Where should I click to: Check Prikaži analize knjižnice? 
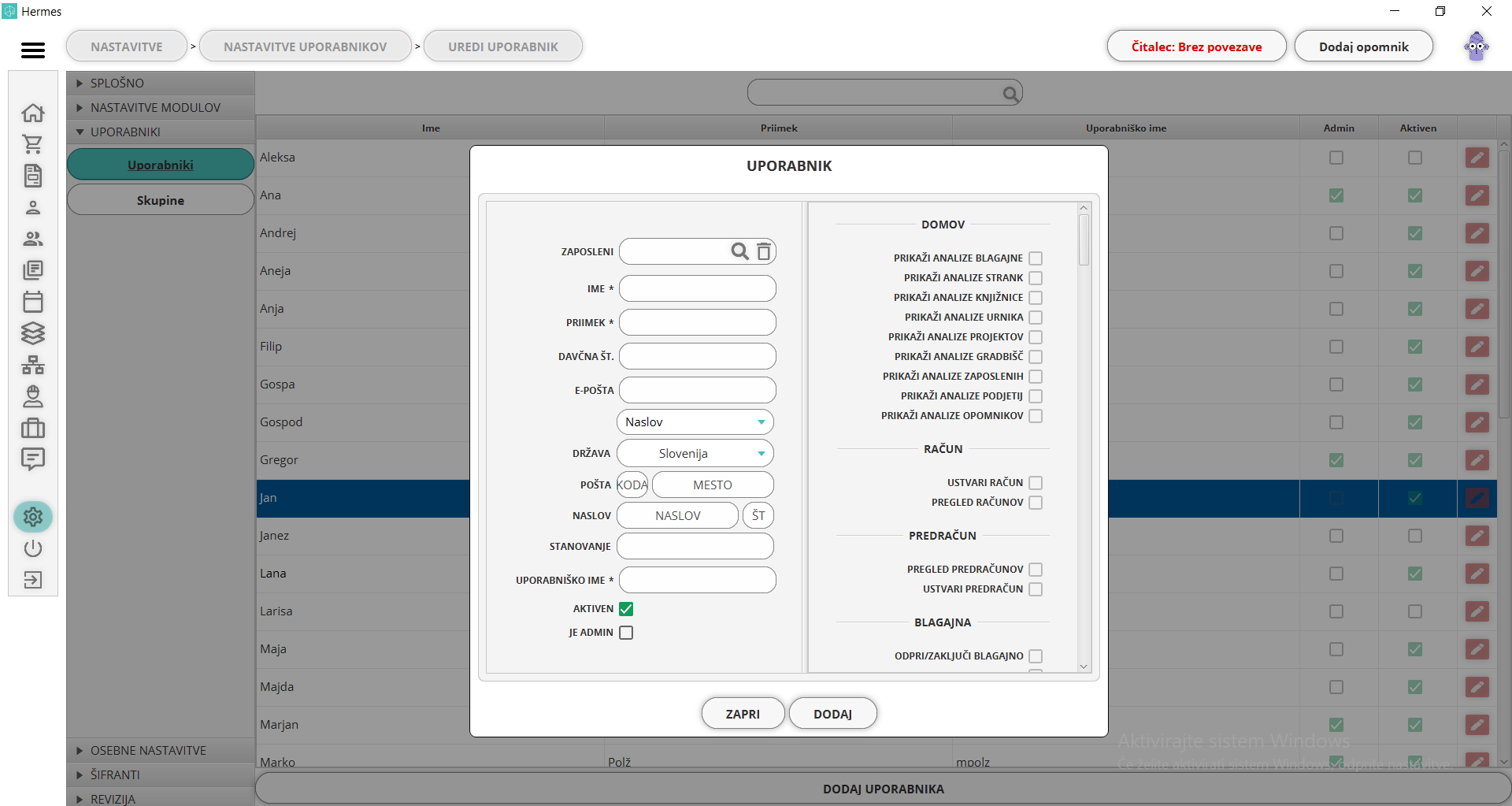tap(1036, 298)
